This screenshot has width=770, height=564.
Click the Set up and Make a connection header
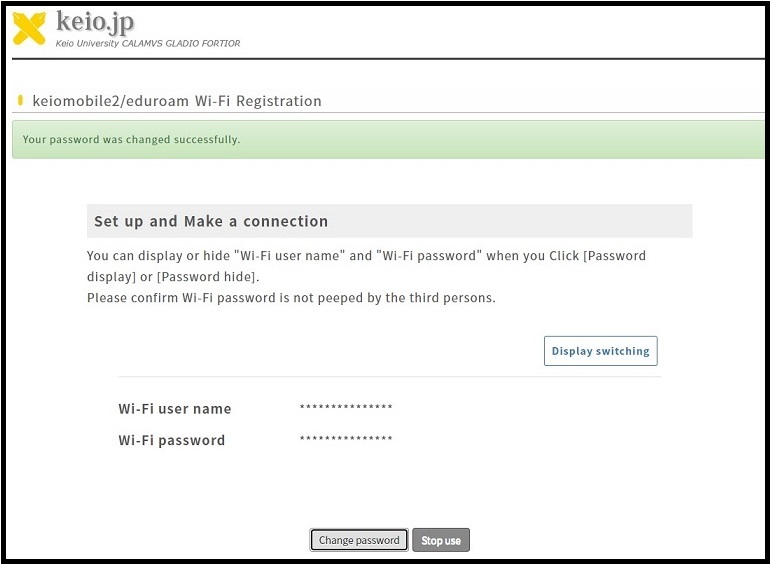[x=211, y=221]
